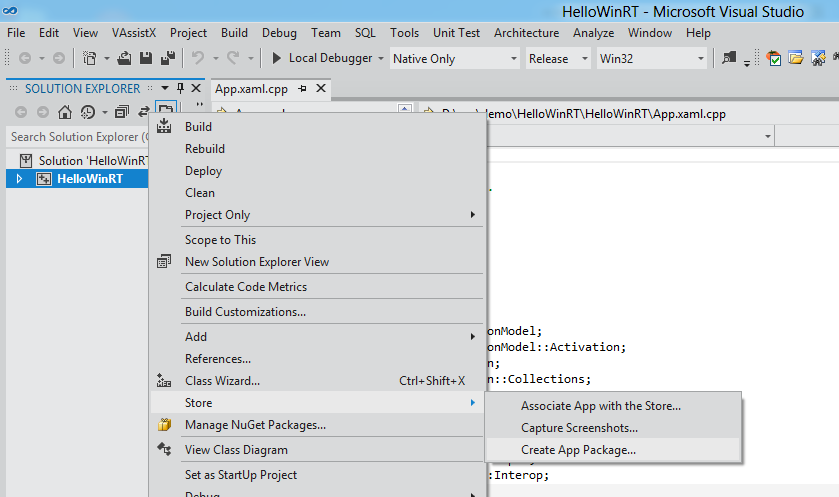Select Scope to This
Viewport: 839px width, 497px height.
click(x=318, y=240)
